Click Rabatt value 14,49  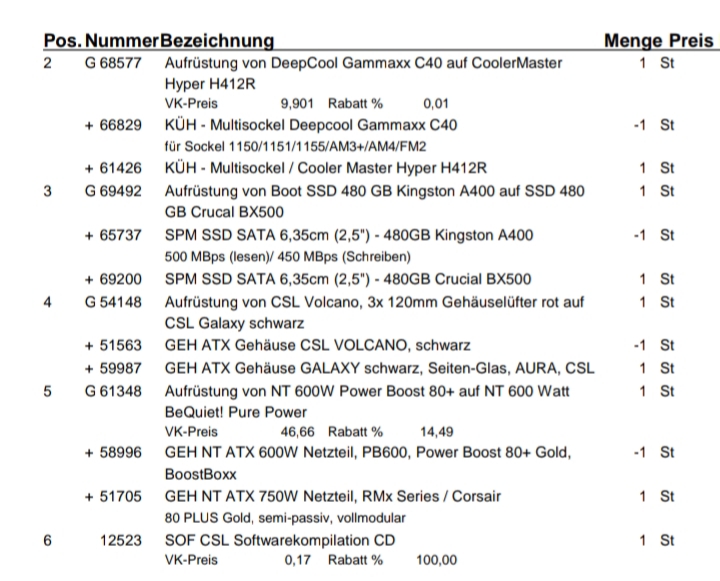point(437,432)
